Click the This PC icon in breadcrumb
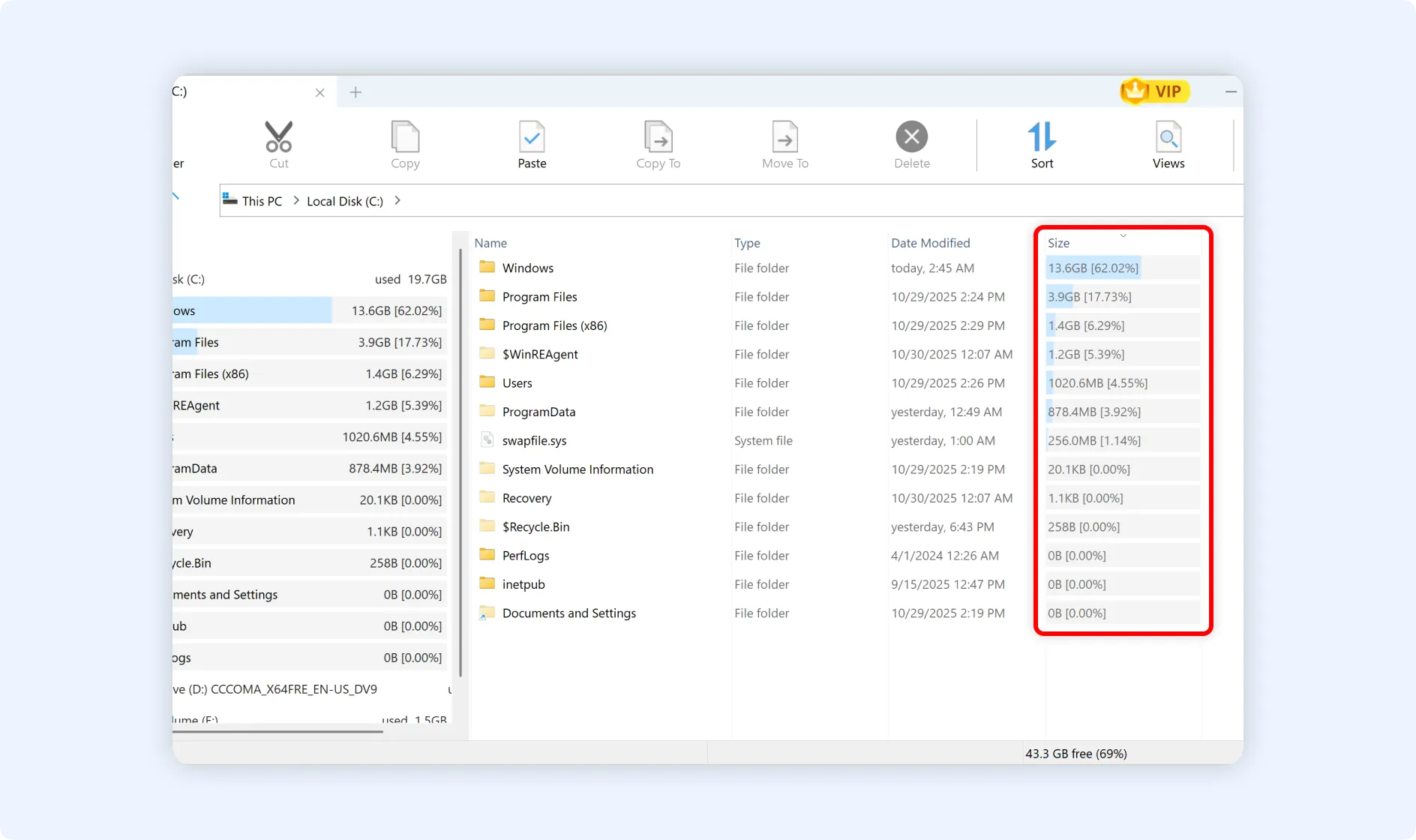Viewport: 1416px width, 840px height. coord(230,199)
